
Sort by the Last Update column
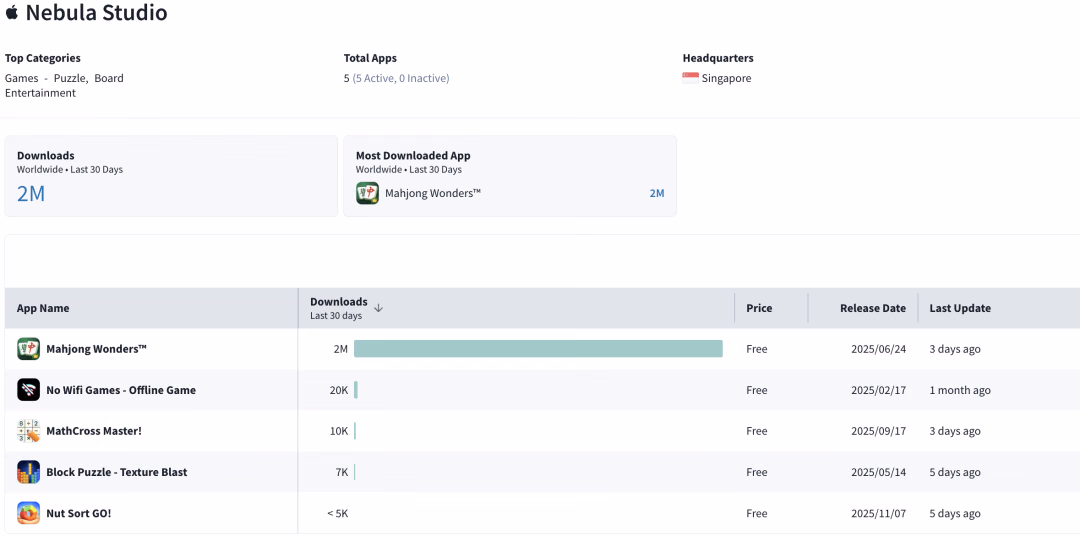coord(960,308)
